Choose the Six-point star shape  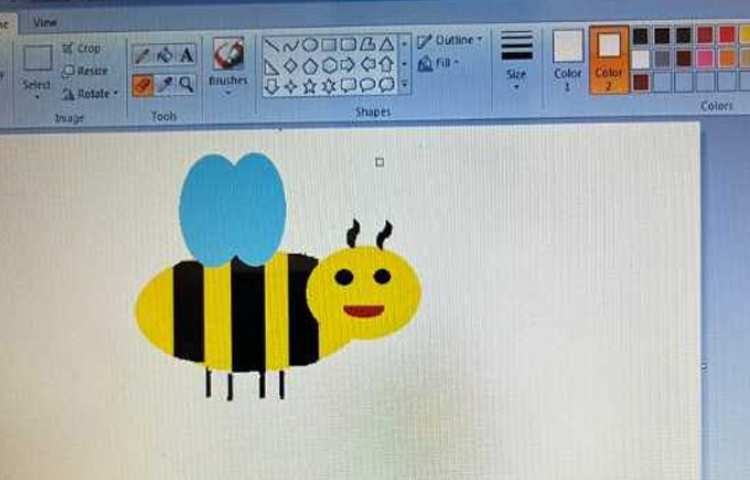point(329,86)
